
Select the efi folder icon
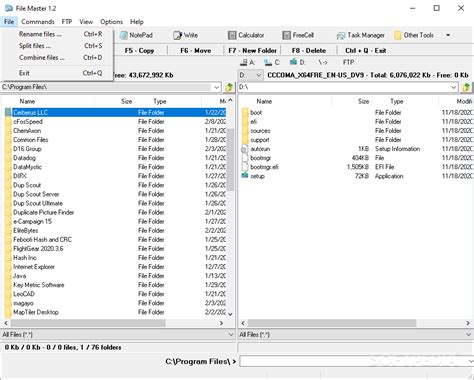click(245, 121)
